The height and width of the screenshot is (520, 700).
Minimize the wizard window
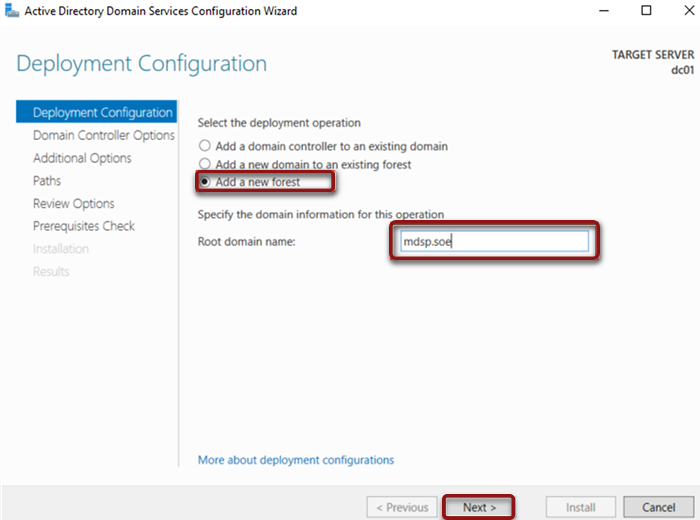(x=604, y=10)
